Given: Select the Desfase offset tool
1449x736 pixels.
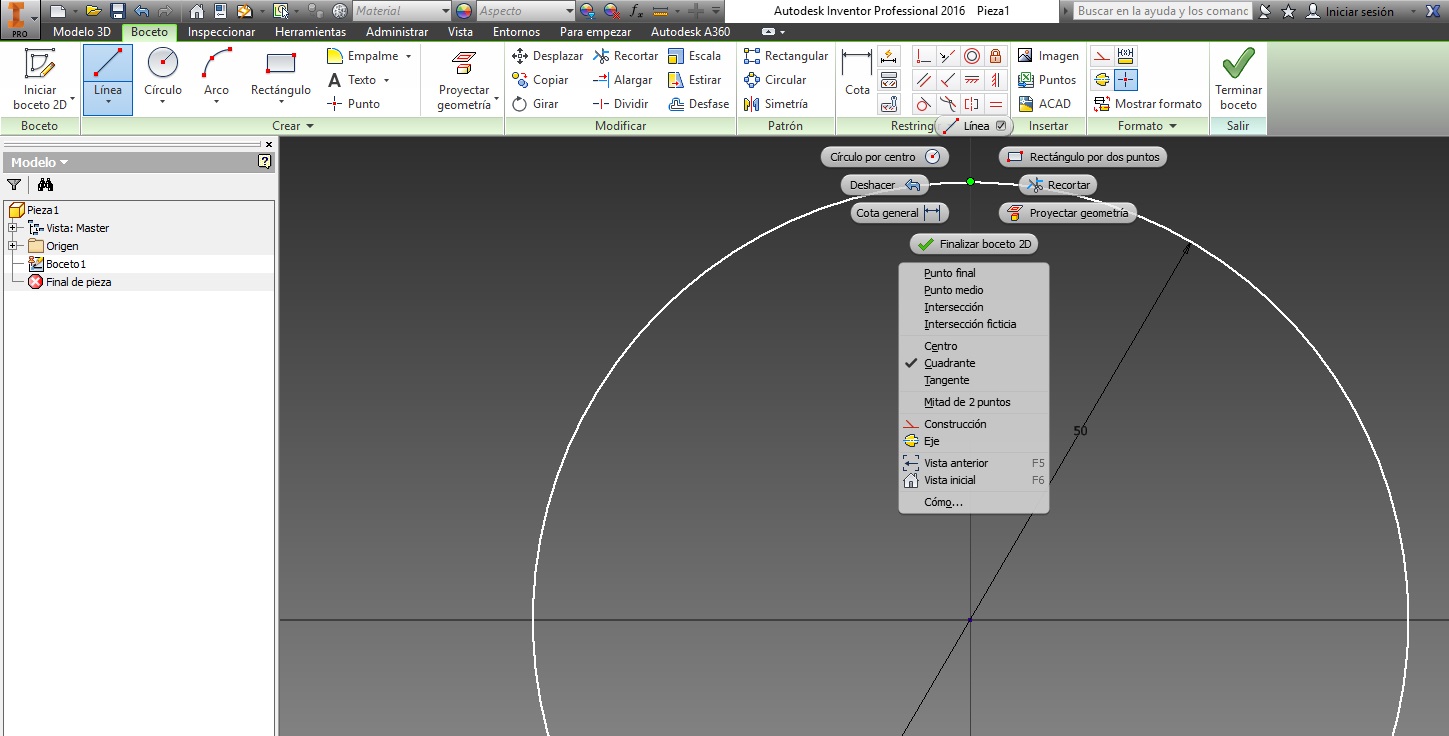Looking at the screenshot, I should [x=698, y=104].
